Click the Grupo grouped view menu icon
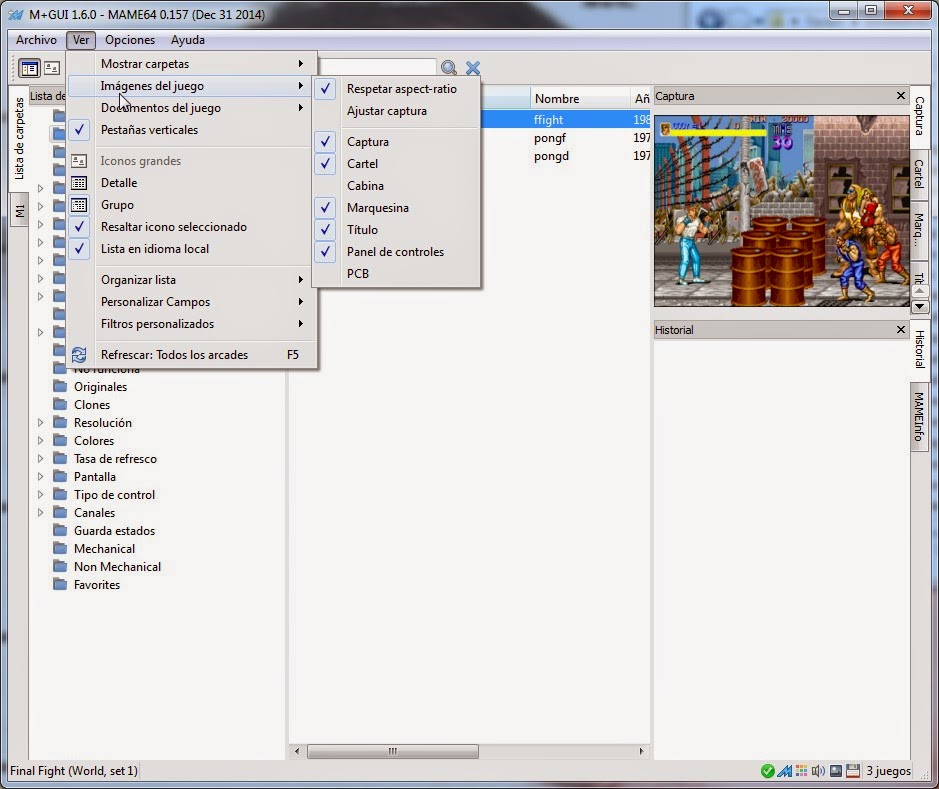The image size is (939, 789). coord(79,205)
